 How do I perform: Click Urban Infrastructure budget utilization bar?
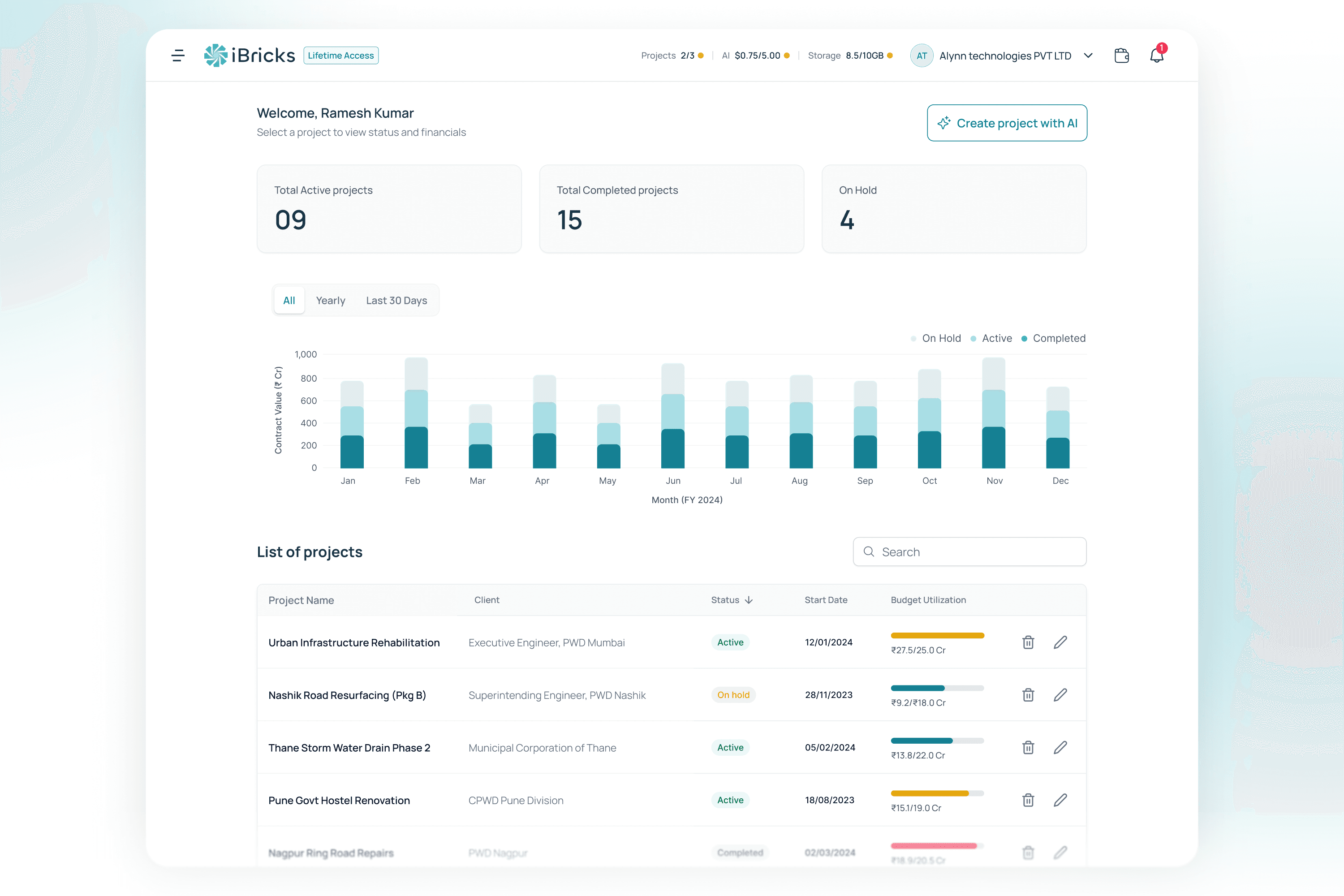point(937,635)
